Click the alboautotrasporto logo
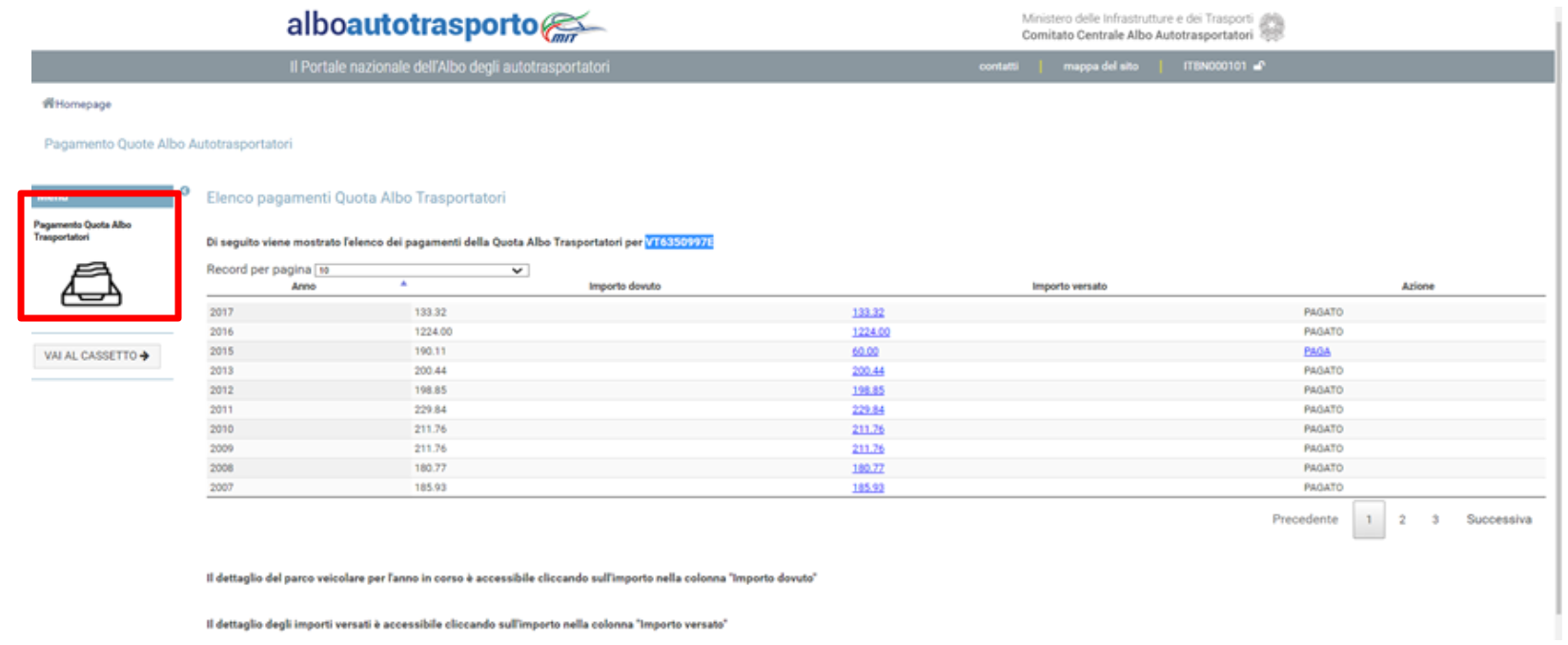Viewport: 1568px width, 645px height. [445, 26]
